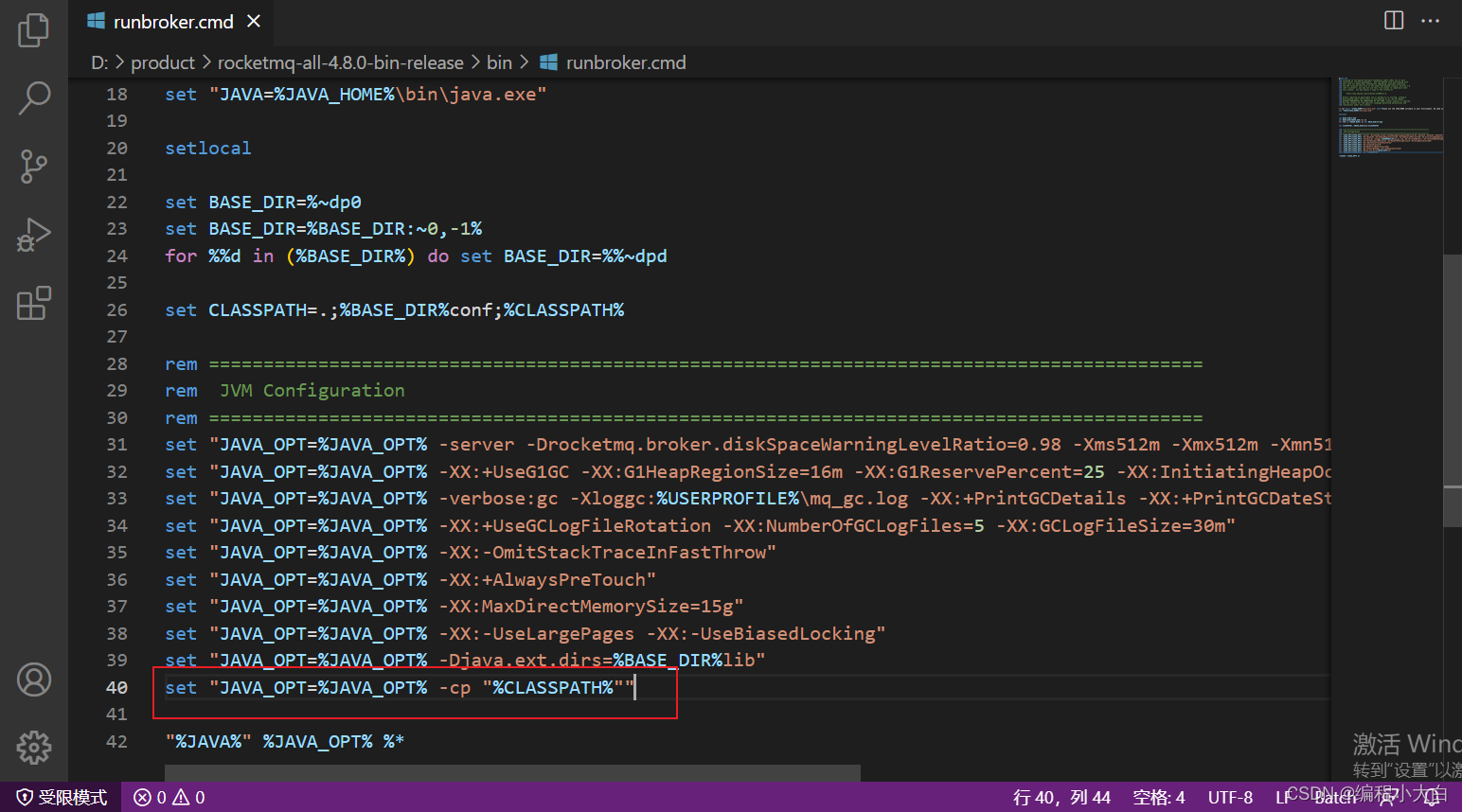Open the Run and Debug view
This screenshot has height=812, width=1462.
point(34,235)
